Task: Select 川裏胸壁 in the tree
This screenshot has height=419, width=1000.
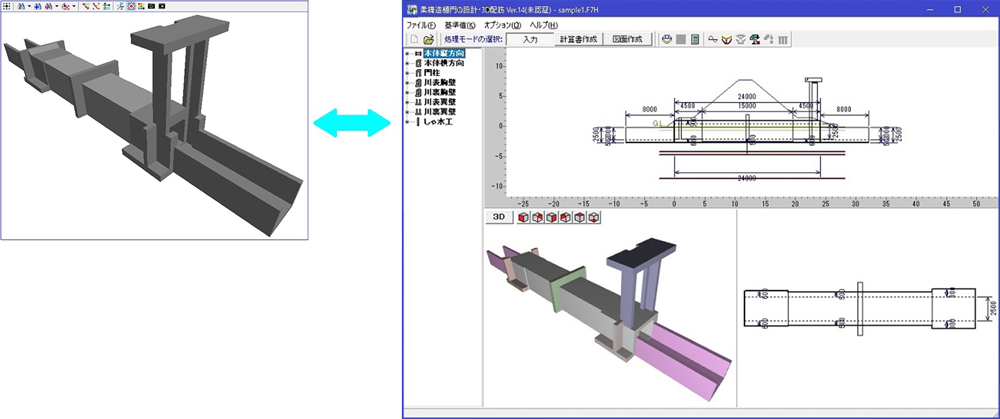Action: tap(439, 92)
